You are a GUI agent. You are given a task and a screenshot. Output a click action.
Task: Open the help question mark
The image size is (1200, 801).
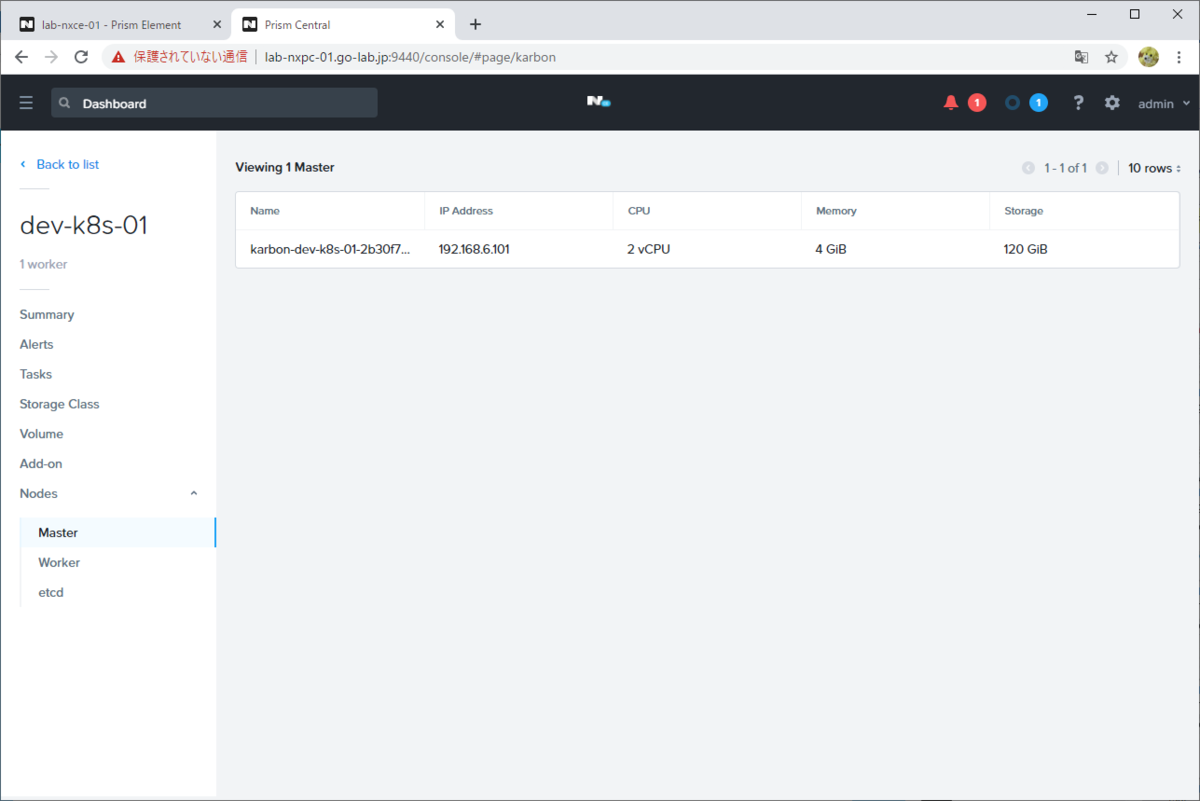[1078, 102]
